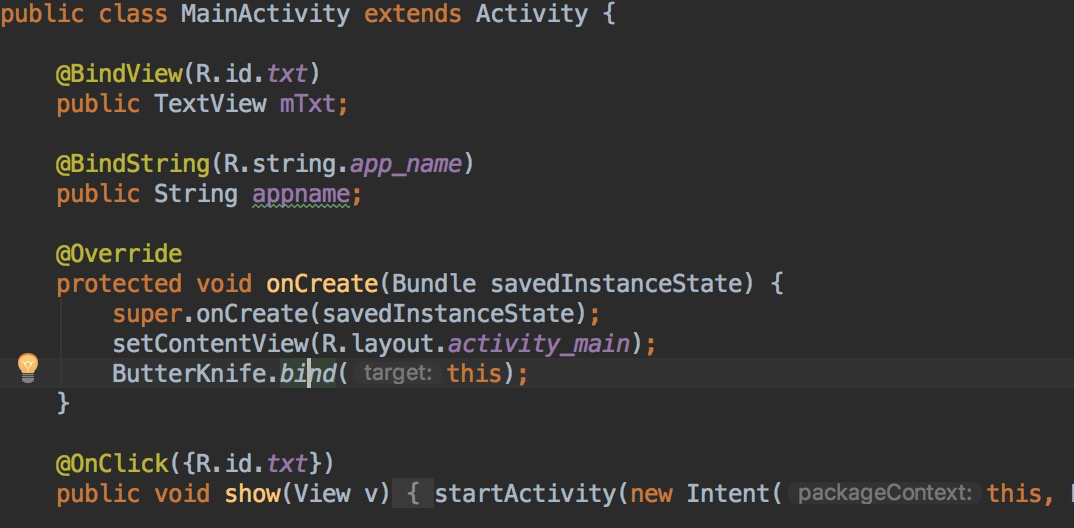Click savedInstanceState in the super.onCreate call

coord(447,314)
